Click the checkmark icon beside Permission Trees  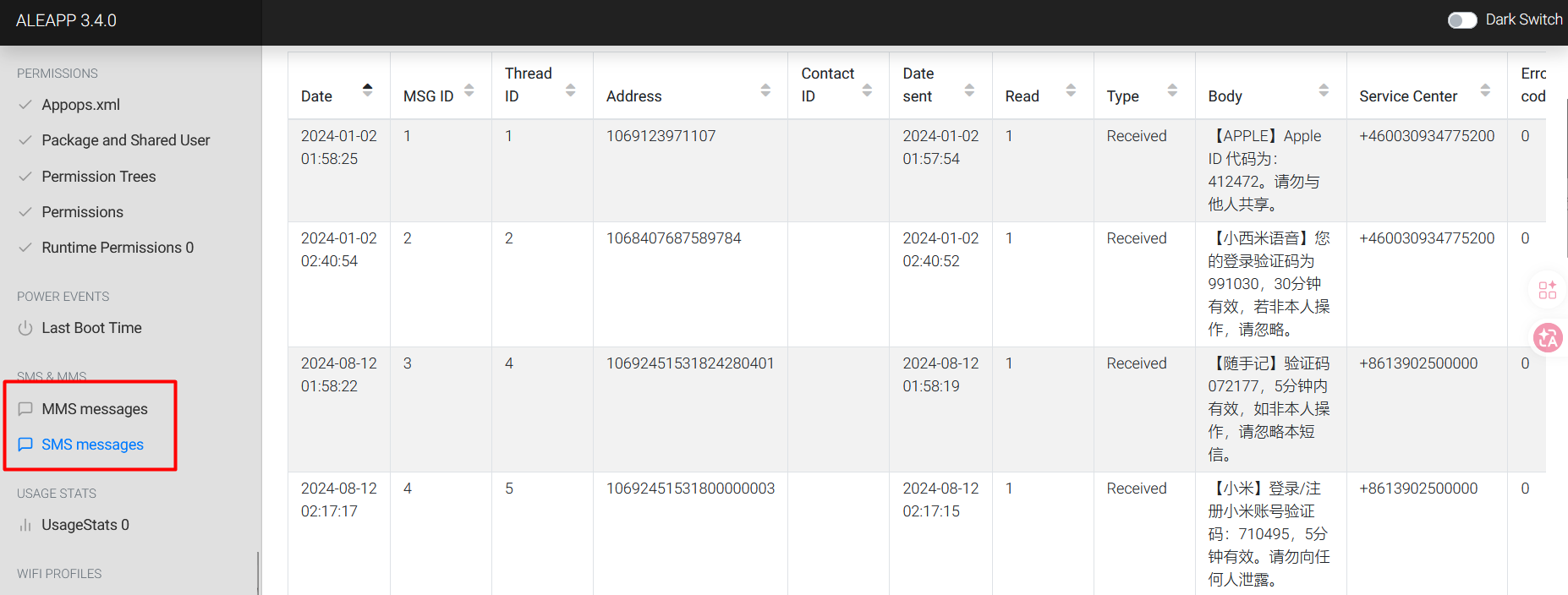pyautogui.click(x=25, y=177)
